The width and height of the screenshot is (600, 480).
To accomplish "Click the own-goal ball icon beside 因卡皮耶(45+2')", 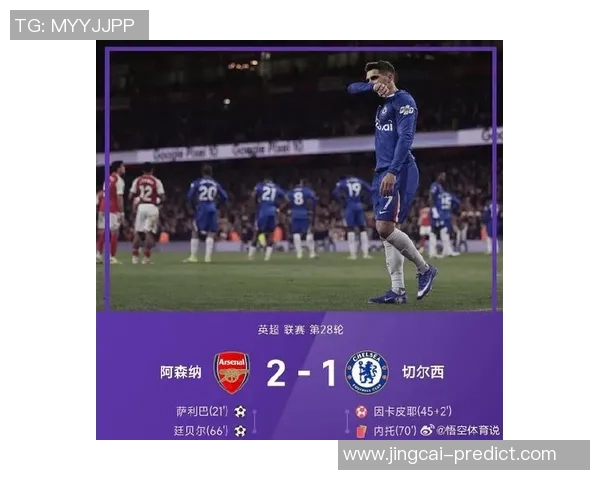I will [x=361, y=412].
